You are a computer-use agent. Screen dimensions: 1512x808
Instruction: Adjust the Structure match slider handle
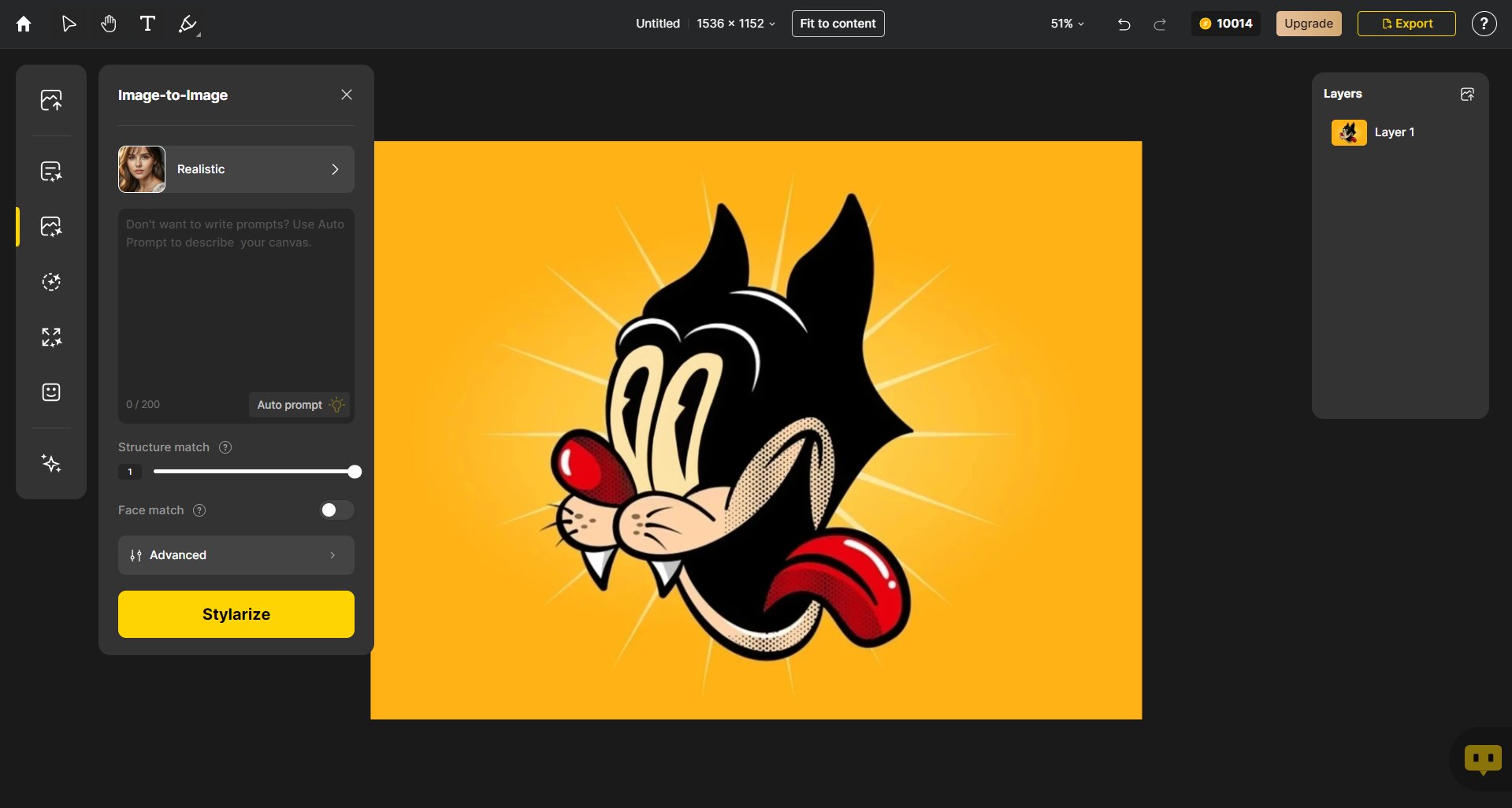click(355, 472)
